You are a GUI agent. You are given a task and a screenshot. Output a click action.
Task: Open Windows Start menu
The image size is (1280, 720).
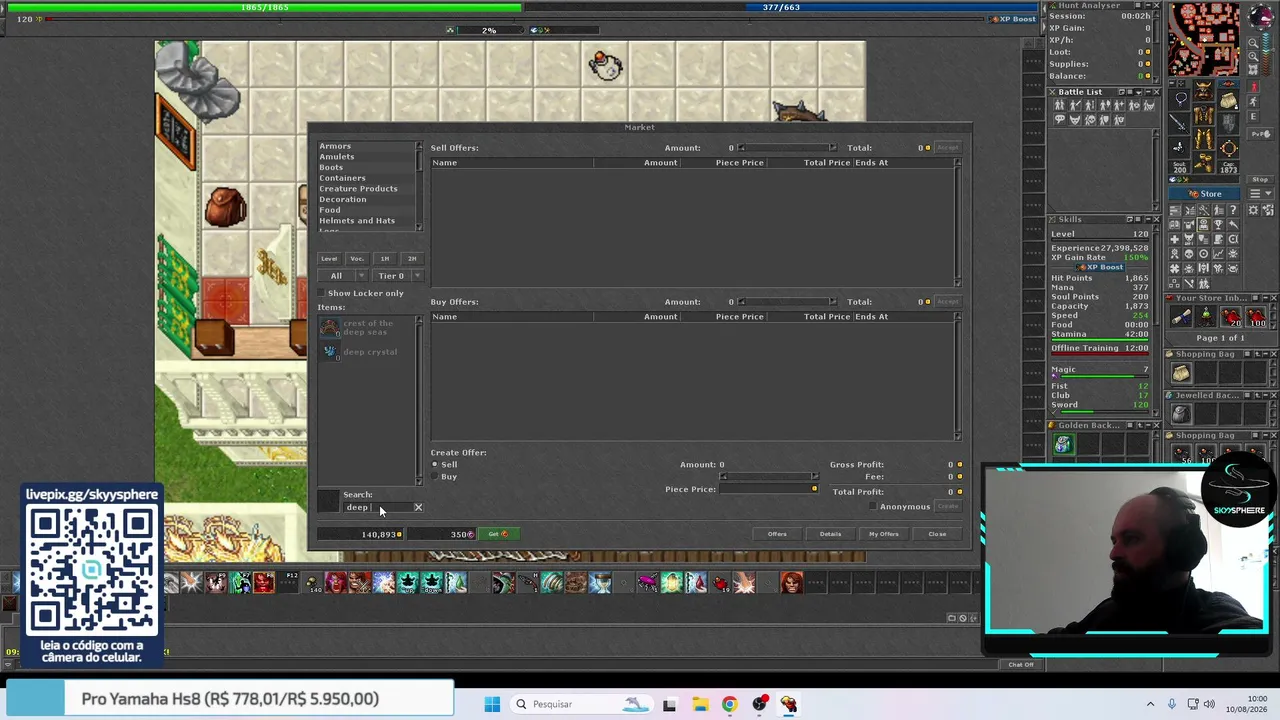[x=492, y=704]
